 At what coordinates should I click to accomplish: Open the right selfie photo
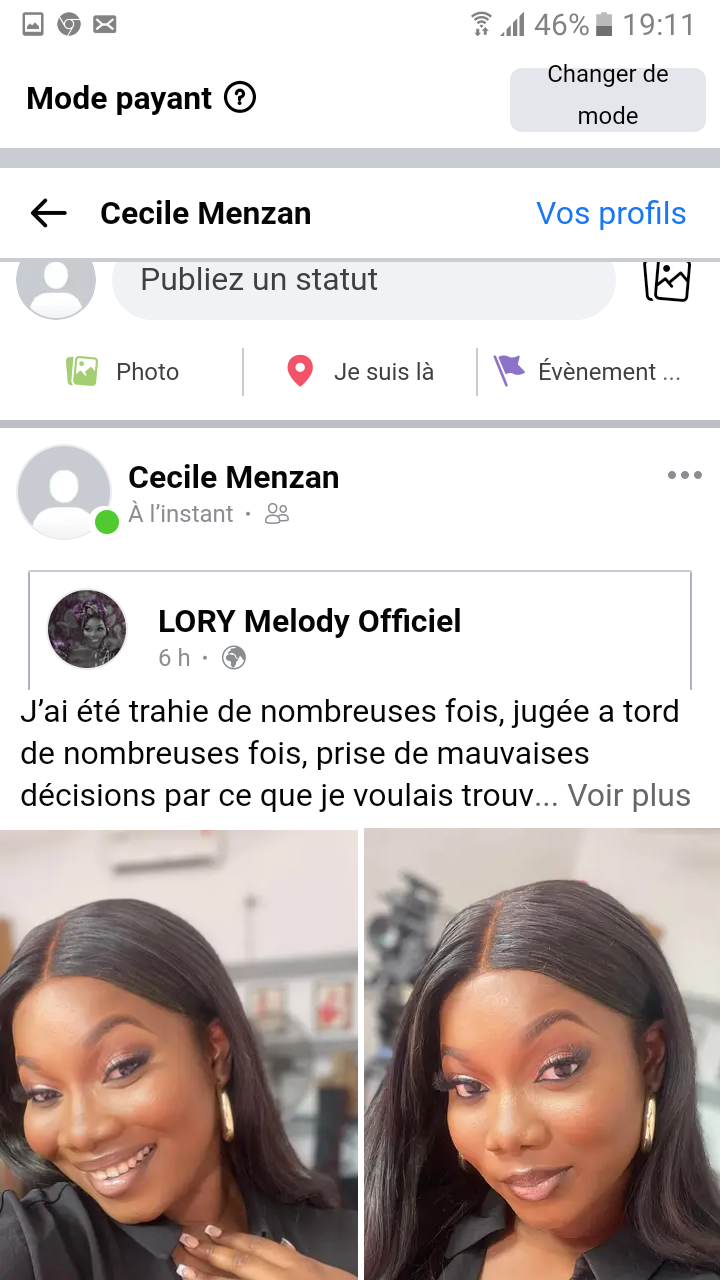coord(542,1054)
